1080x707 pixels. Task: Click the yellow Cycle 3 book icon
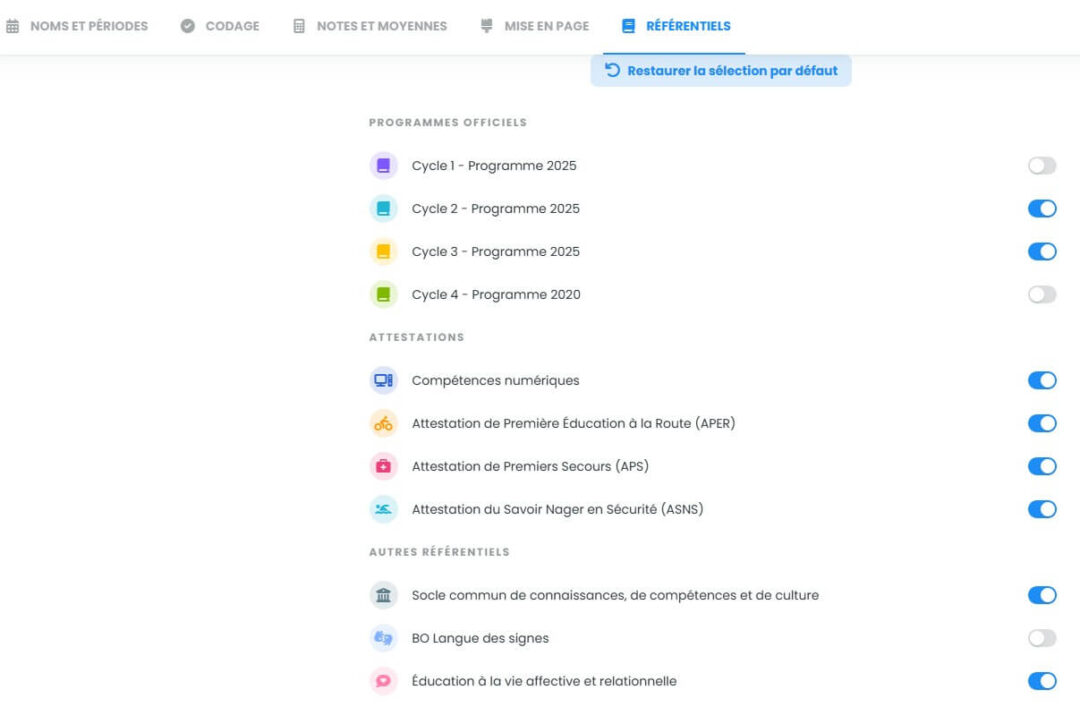(x=383, y=252)
